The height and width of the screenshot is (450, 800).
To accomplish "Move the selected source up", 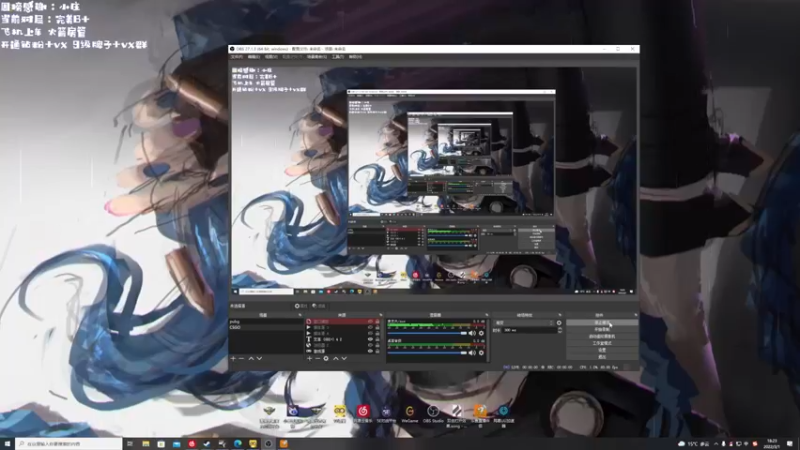I will [x=336, y=358].
